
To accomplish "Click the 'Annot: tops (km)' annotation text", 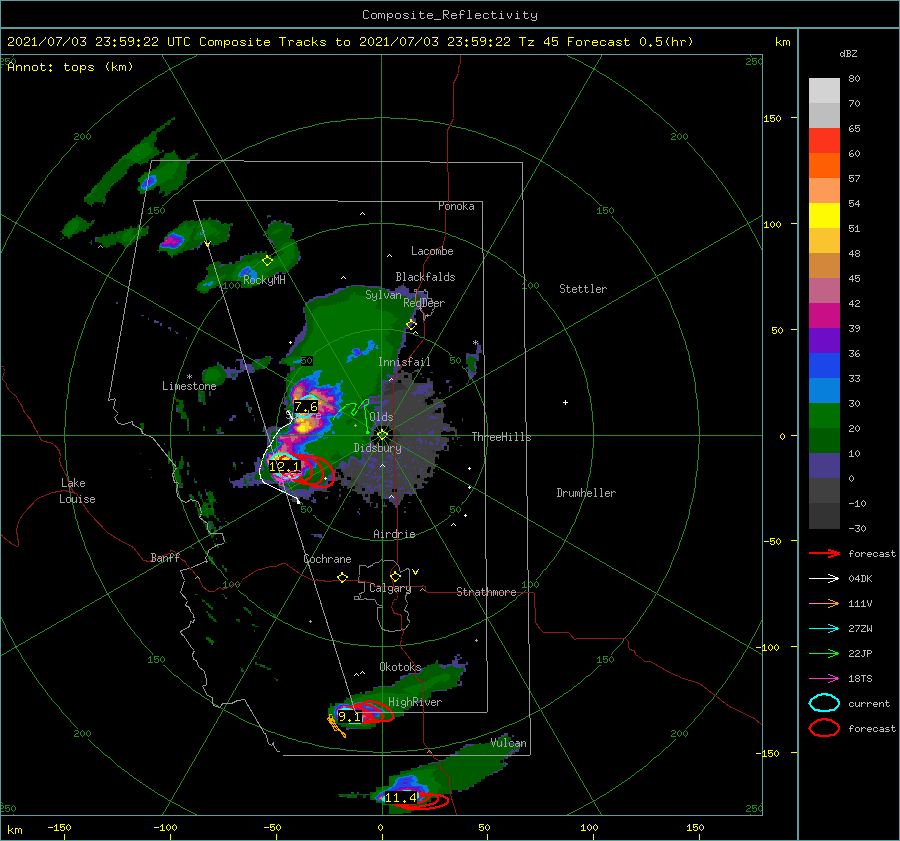I will tap(70, 67).
